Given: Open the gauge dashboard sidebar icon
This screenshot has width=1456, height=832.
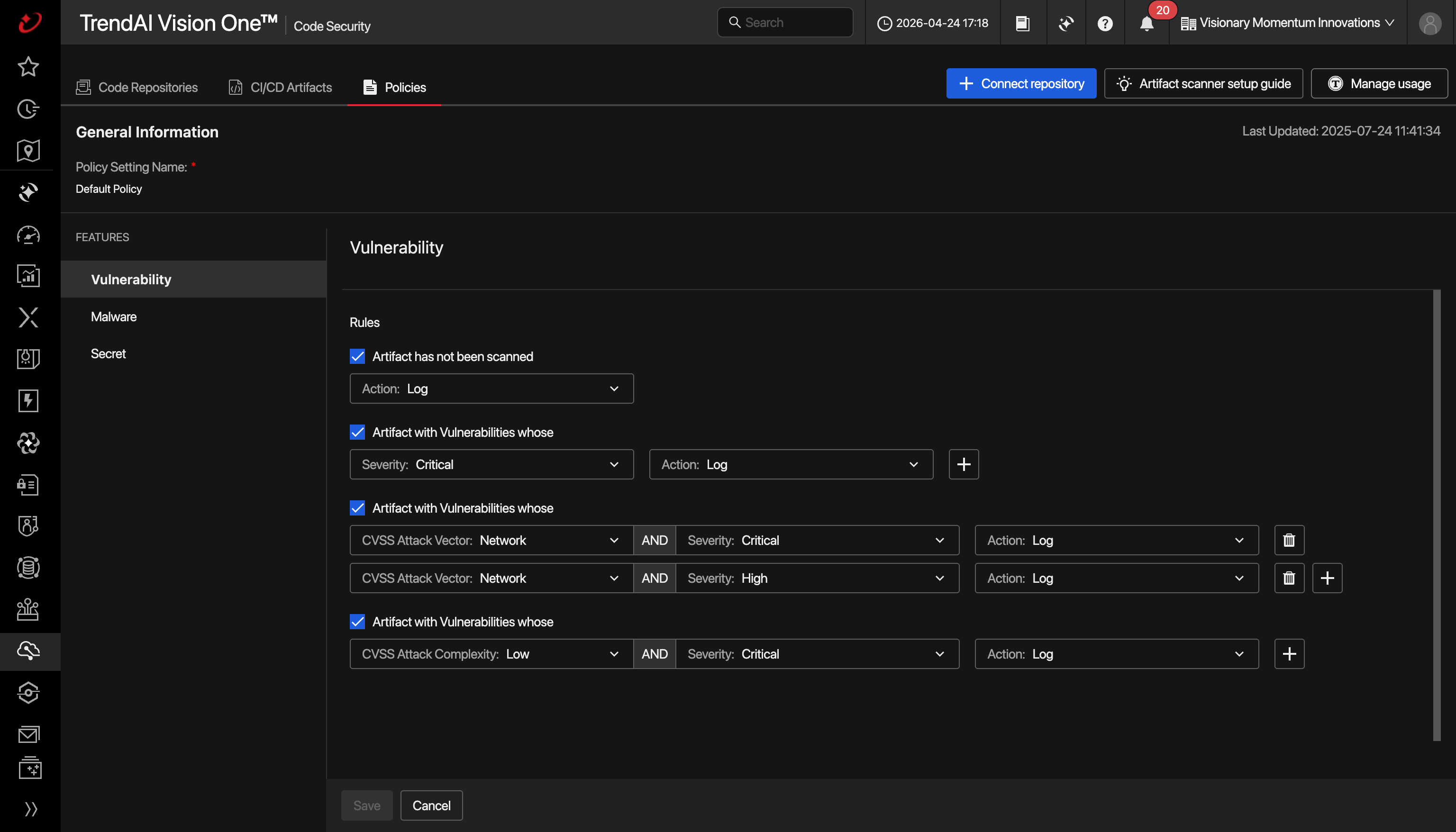Looking at the screenshot, I should tap(28, 235).
